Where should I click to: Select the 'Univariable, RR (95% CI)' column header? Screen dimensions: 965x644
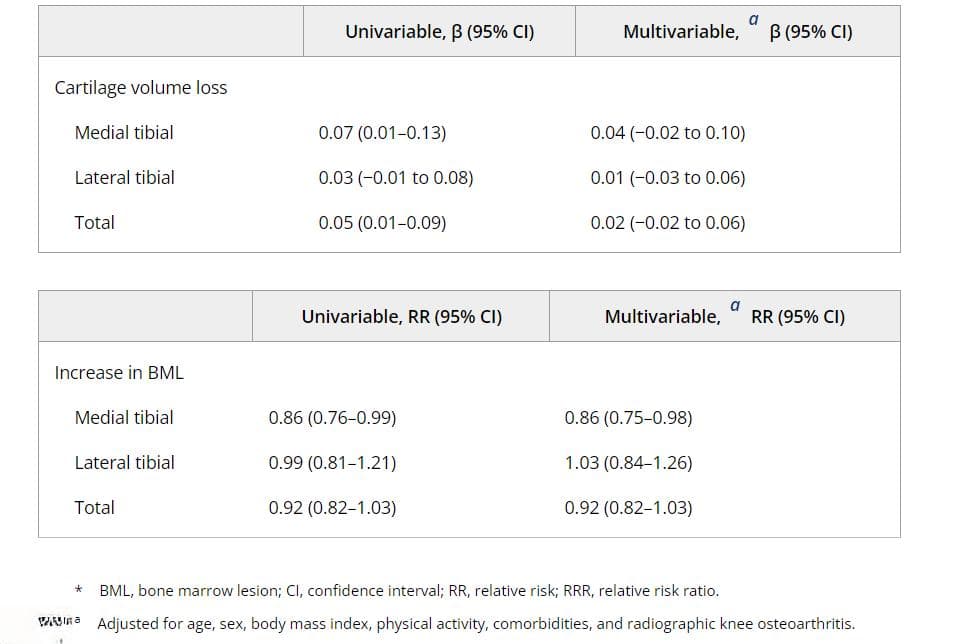pos(401,317)
